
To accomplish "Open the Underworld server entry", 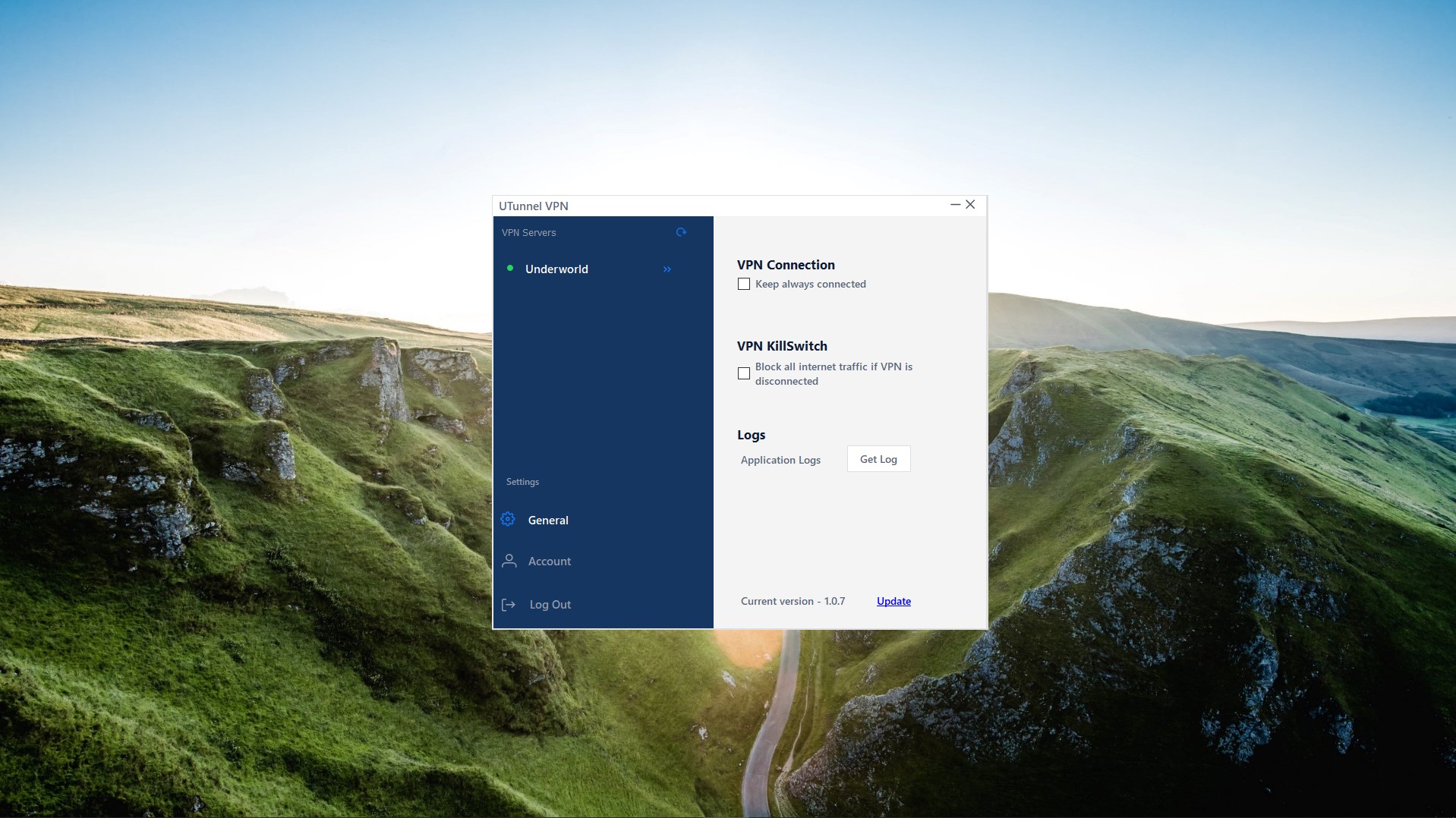I will pos(557,269).
